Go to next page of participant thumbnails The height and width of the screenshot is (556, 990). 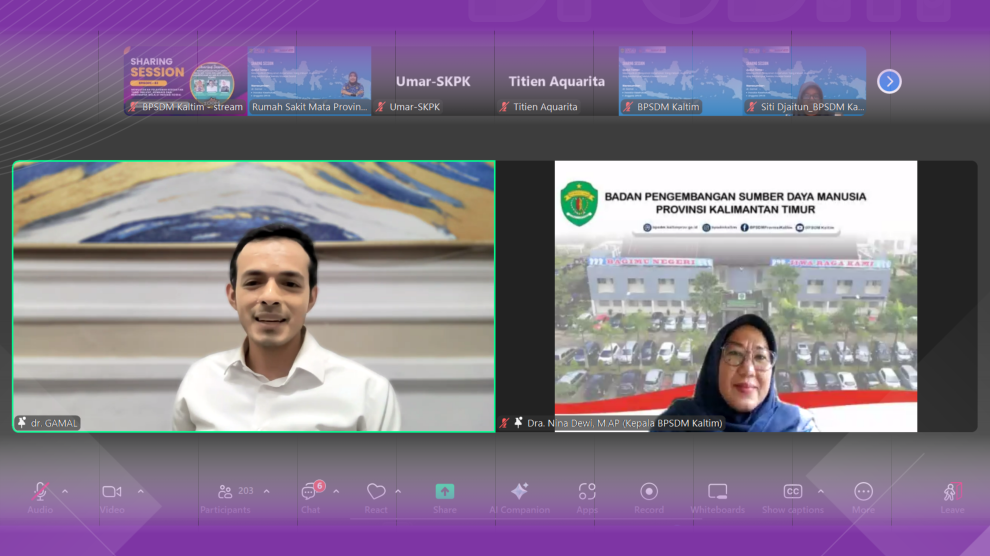(889, 81)
